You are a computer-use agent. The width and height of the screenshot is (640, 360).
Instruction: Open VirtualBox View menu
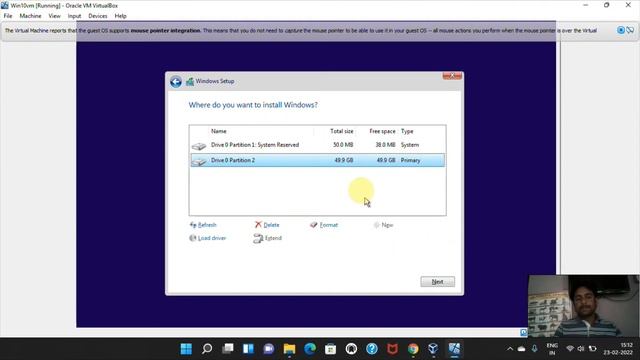point(54,16)
